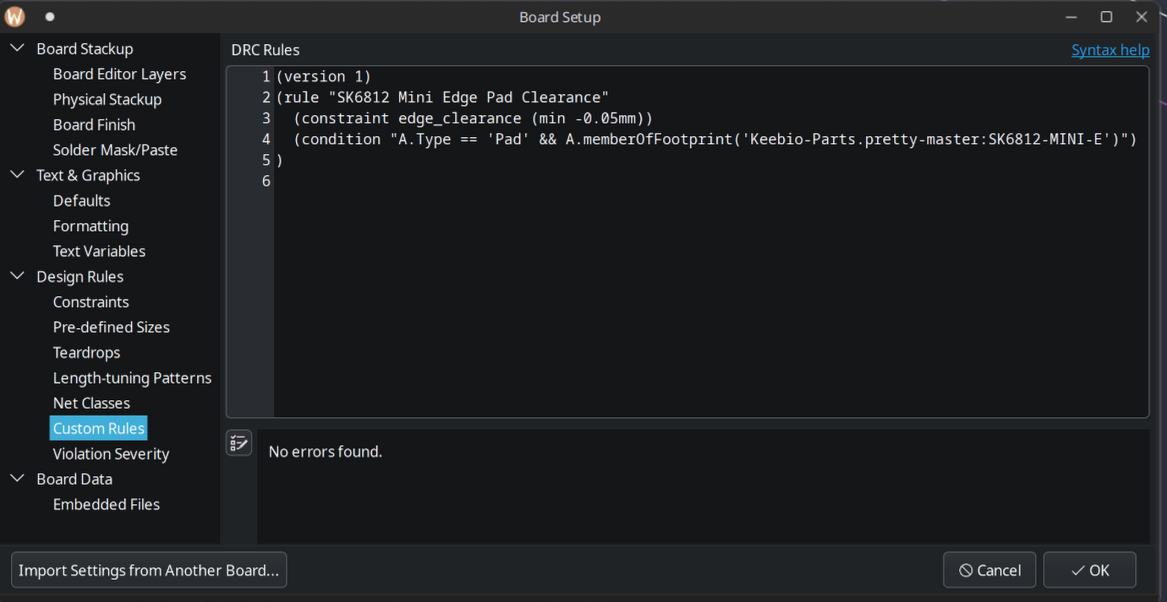Go to Violation Severity settings

(x=111, y=454)
